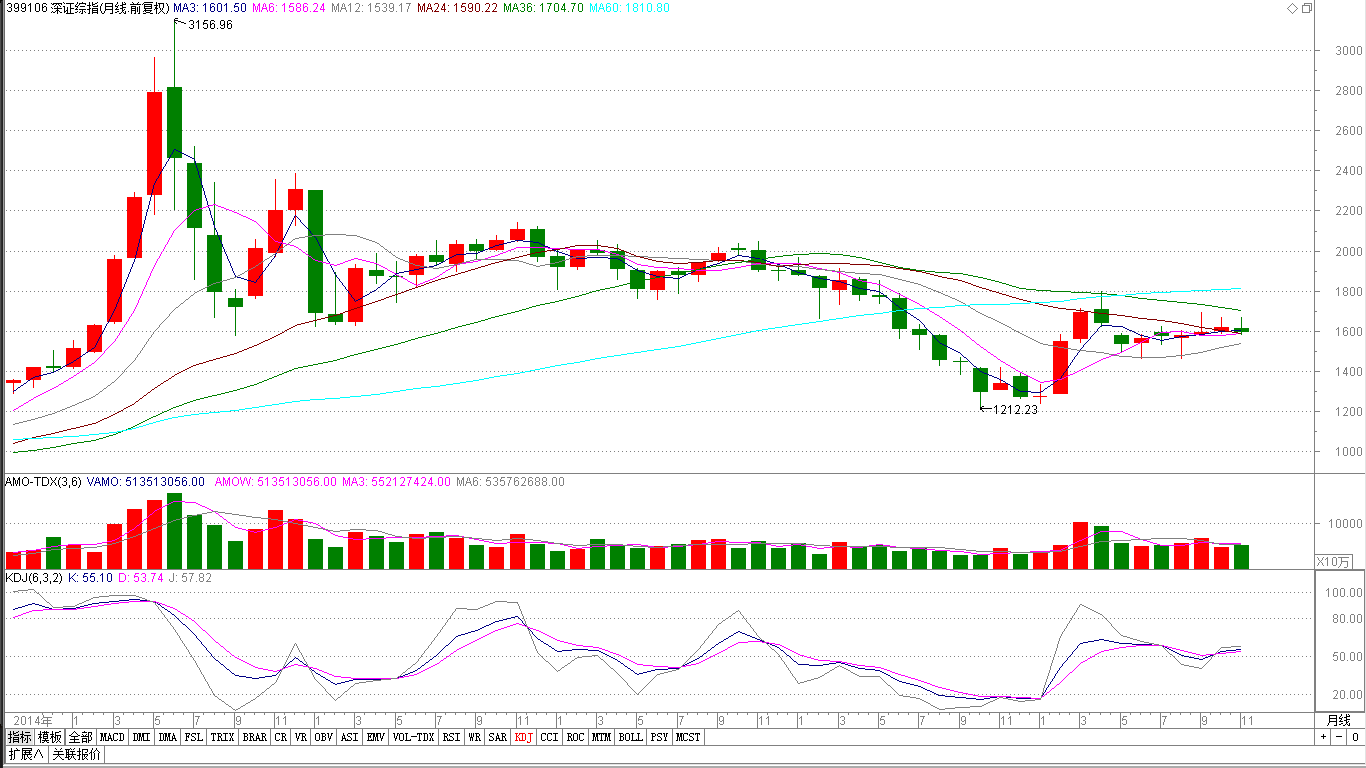Switch indicator to RSI
The height and width of the screenshot is (768, 1366).
tap(452, 737)
